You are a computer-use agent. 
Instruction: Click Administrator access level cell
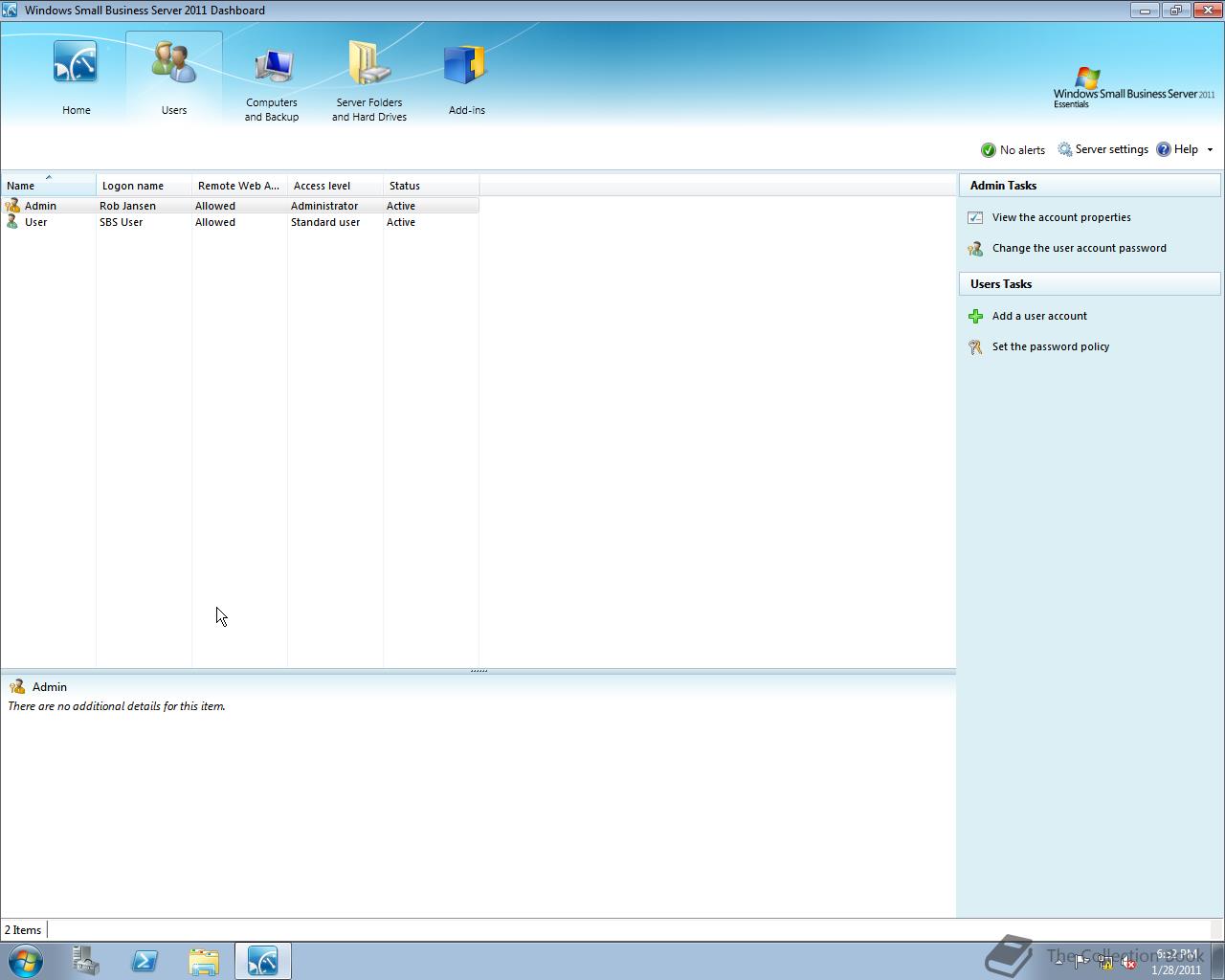coord(324,206)
